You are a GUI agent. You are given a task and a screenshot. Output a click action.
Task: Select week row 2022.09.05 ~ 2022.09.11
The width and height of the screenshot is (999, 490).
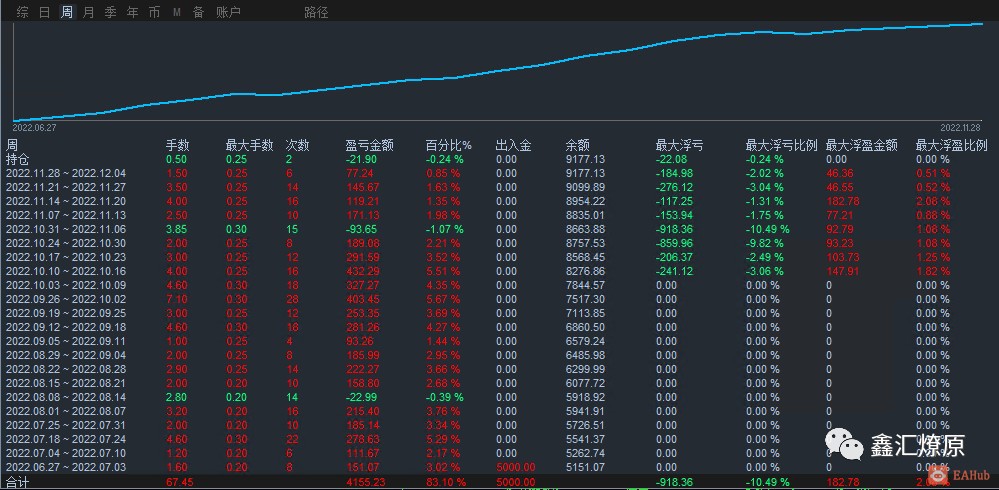(66, 342)
